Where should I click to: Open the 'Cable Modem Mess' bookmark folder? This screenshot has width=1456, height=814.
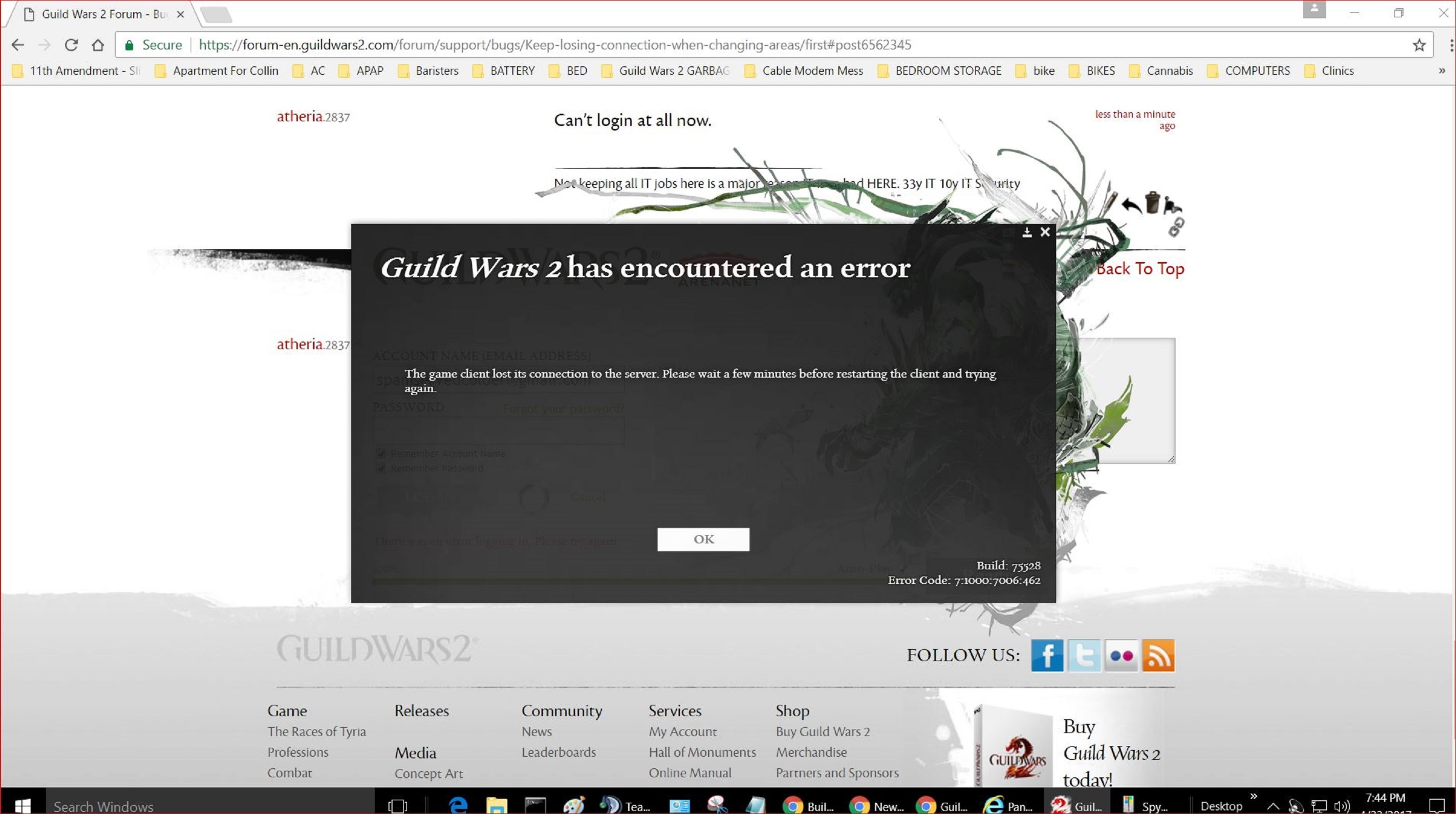click(x=803, y=71)
